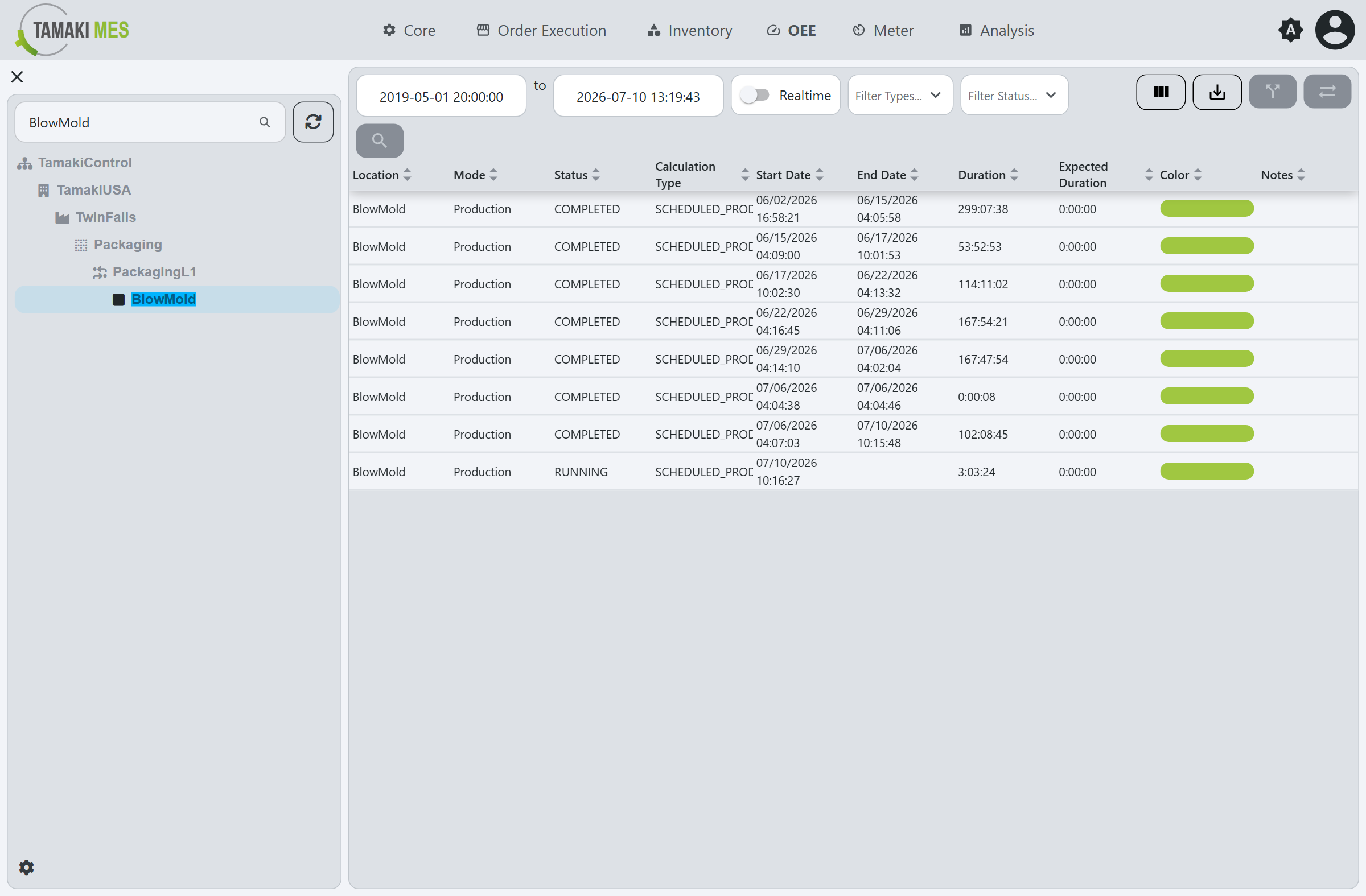Click the end date field 2026-07-10 13:19:43
This screenshot has width=1366, height=896.
tap(638, 96)
